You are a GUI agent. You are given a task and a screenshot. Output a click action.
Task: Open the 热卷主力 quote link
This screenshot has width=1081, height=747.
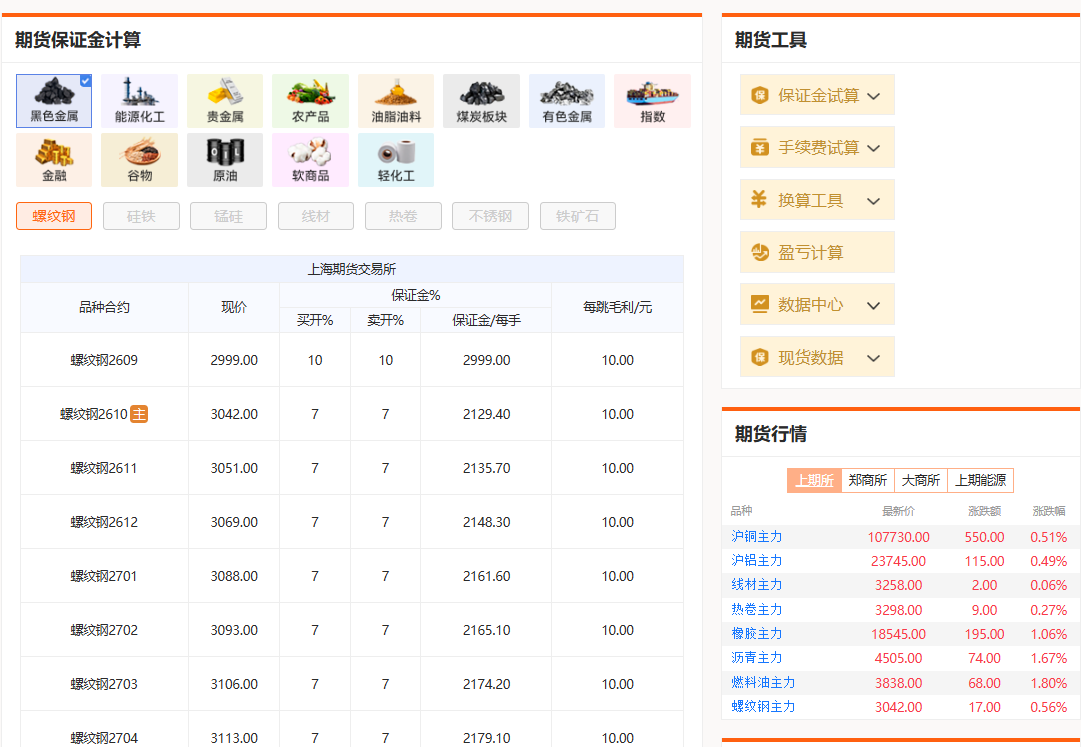756,610
